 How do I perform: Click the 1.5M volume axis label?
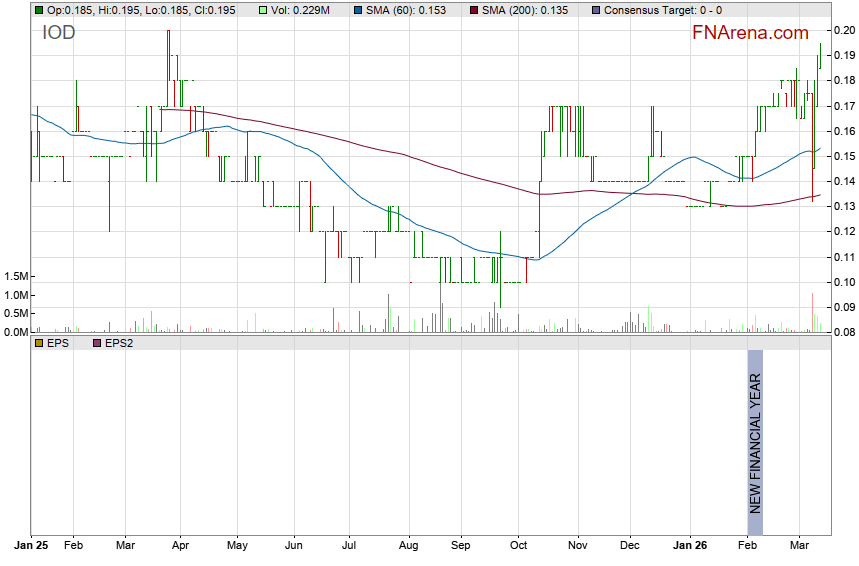coord(14,276)
